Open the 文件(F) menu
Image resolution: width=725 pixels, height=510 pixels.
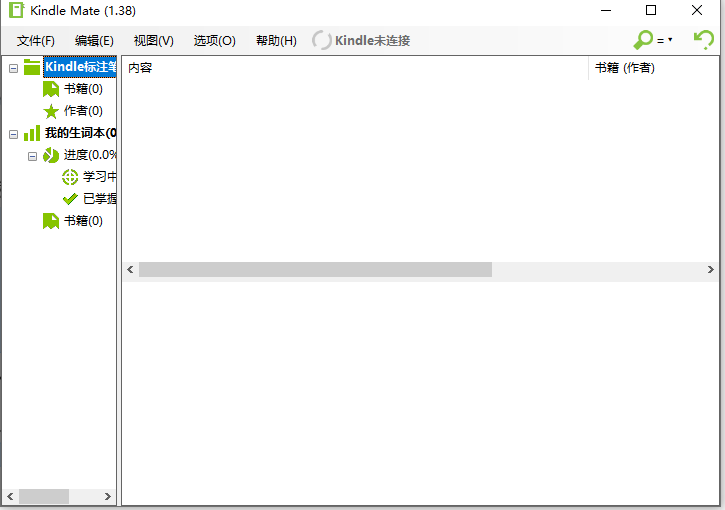36,41
